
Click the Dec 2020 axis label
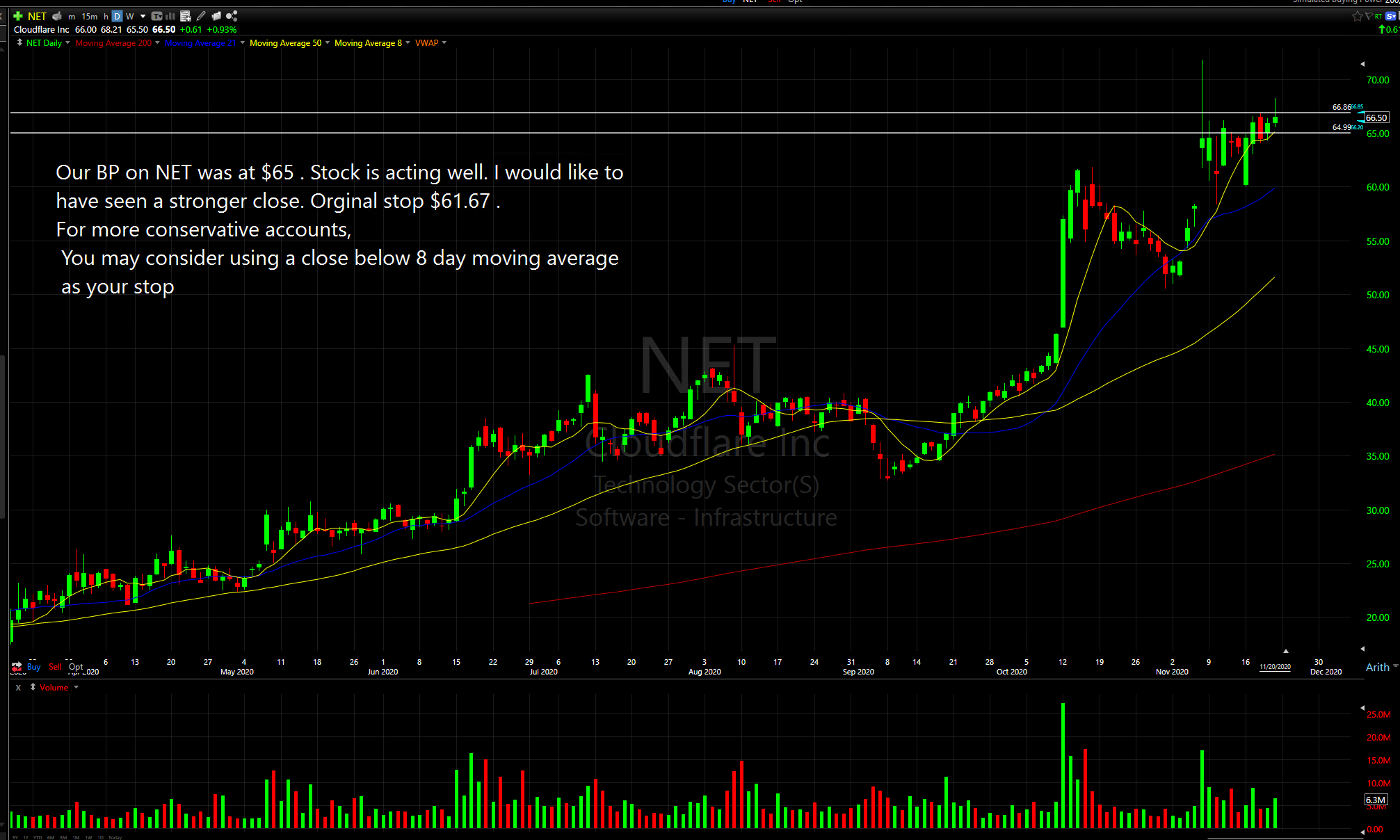pyautogui.click(x=1326, y=672)
